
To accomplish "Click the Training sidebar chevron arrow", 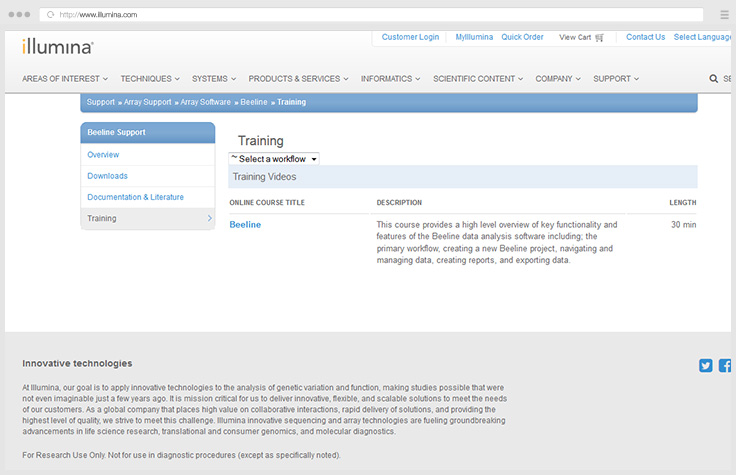I will pyautogui.click(x=209, y=218).
